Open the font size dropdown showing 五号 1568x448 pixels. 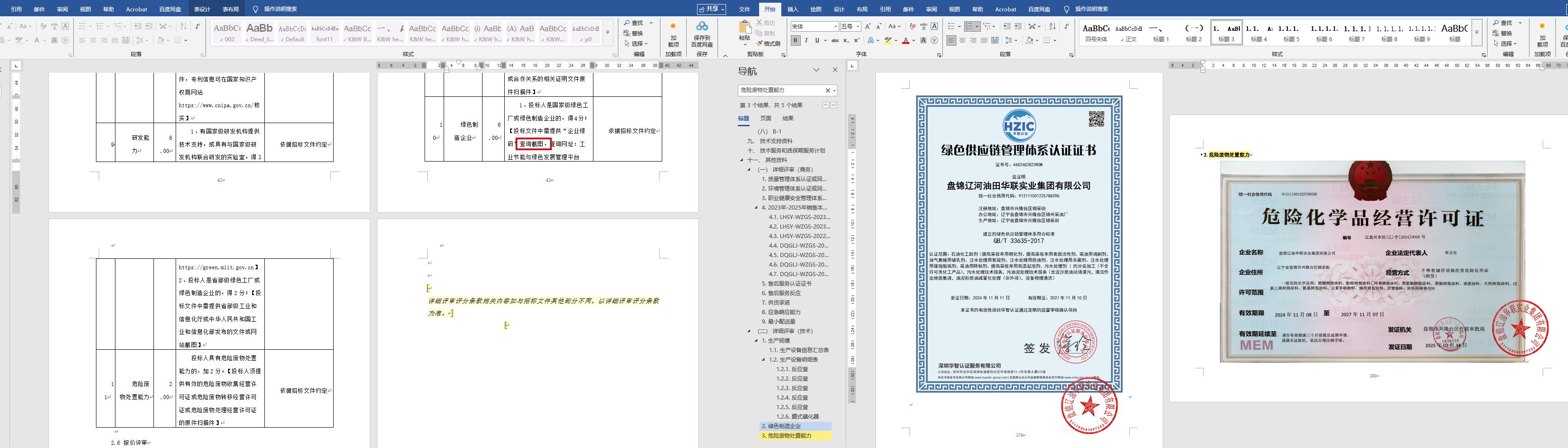pos(858,27)
